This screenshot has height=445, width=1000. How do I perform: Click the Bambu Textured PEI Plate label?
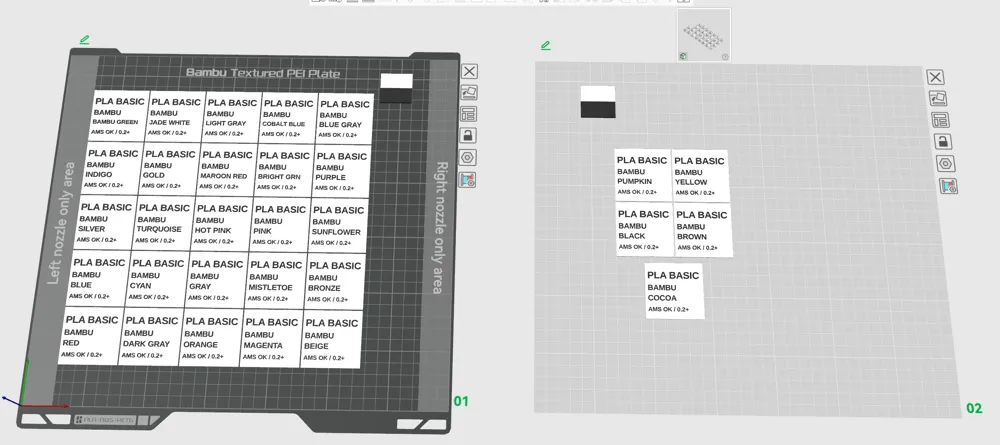(x=263, y=73)
